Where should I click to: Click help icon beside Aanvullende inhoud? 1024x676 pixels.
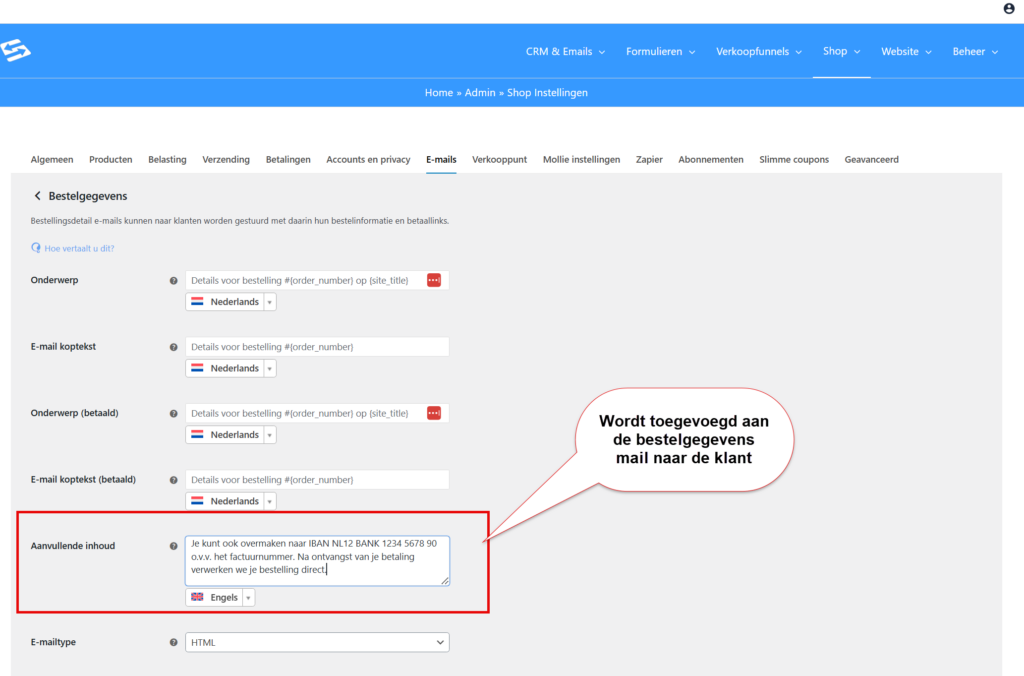[x=174, y=546]
